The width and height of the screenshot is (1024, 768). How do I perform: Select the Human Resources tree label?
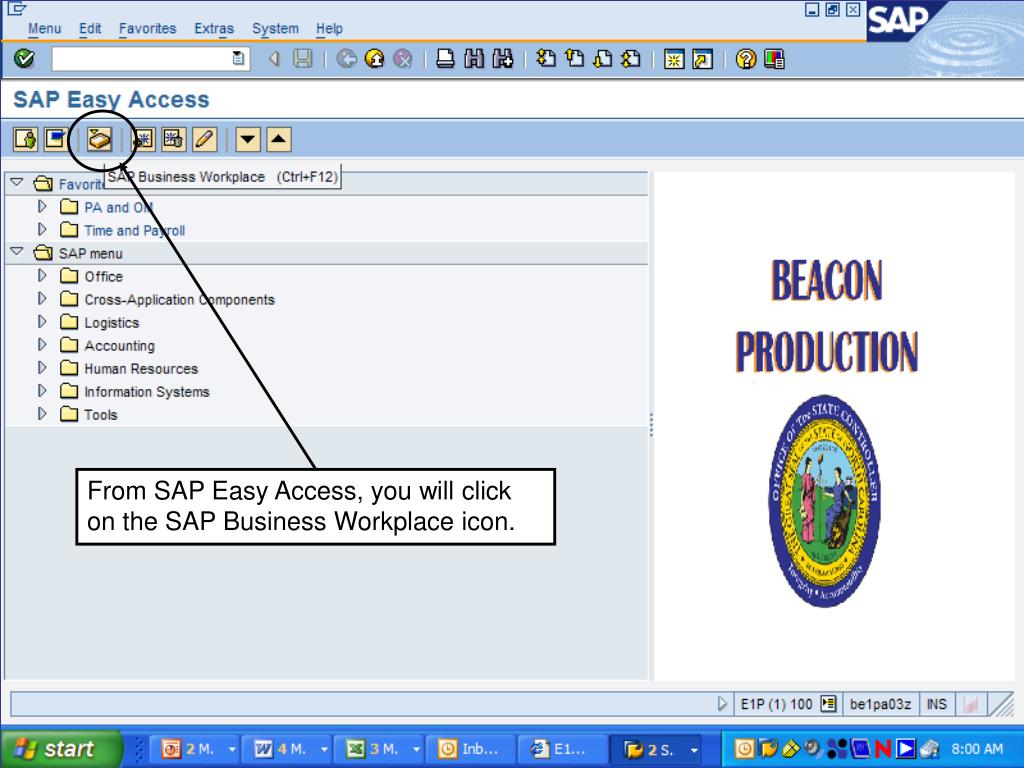click(x=141, y=368)
